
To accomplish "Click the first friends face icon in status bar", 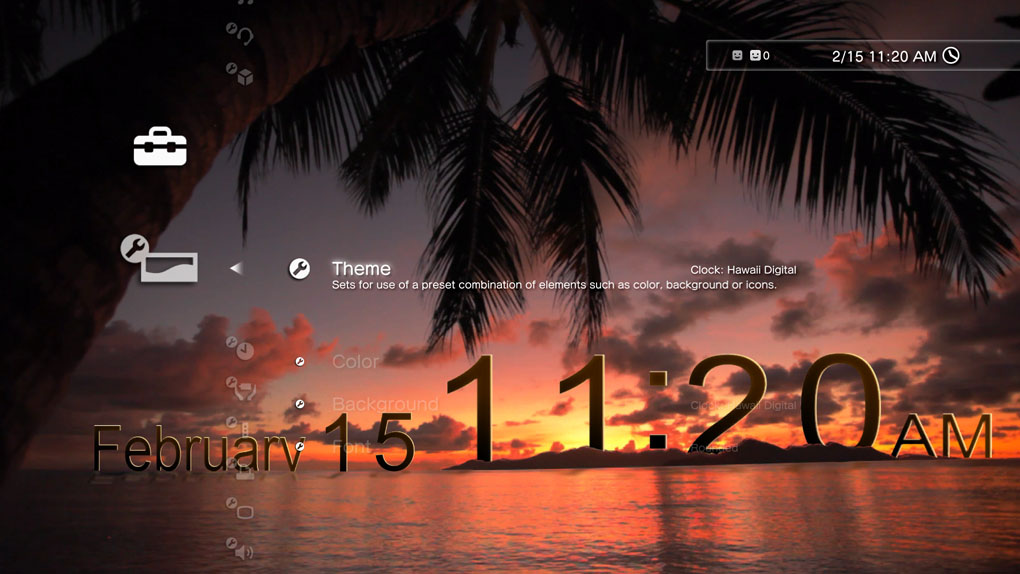I will (x=737, y=55).
